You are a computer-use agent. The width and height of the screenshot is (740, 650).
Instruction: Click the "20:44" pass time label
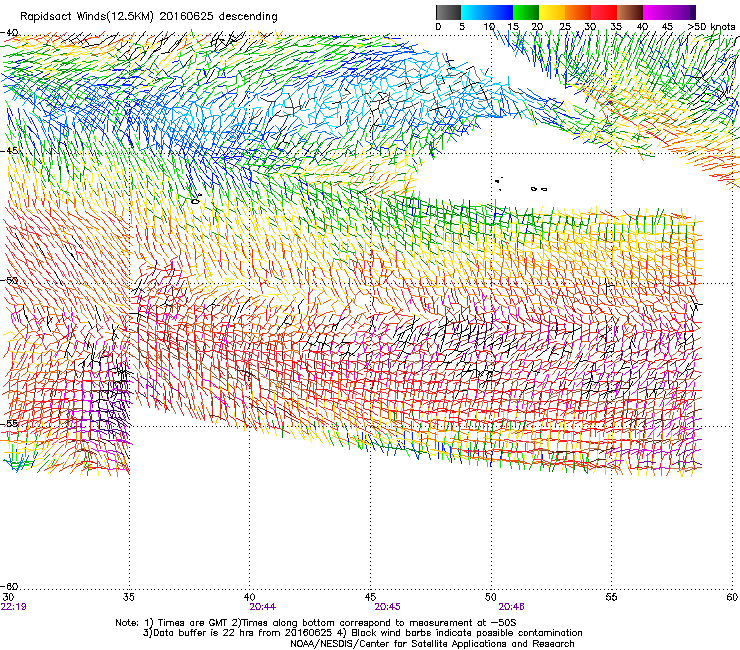point(263,607)
